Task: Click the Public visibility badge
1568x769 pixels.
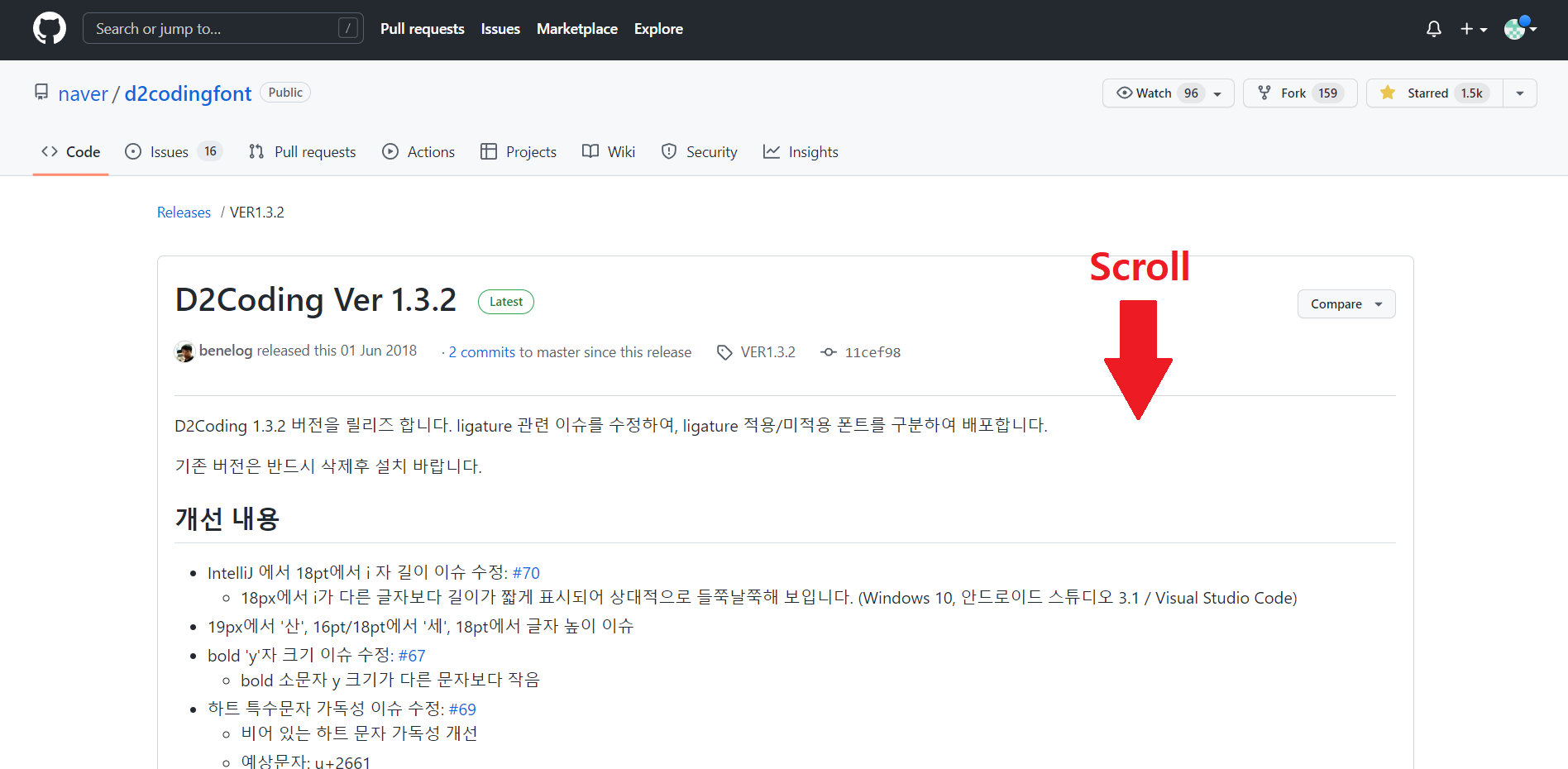Action: click(x=285, y=93)
